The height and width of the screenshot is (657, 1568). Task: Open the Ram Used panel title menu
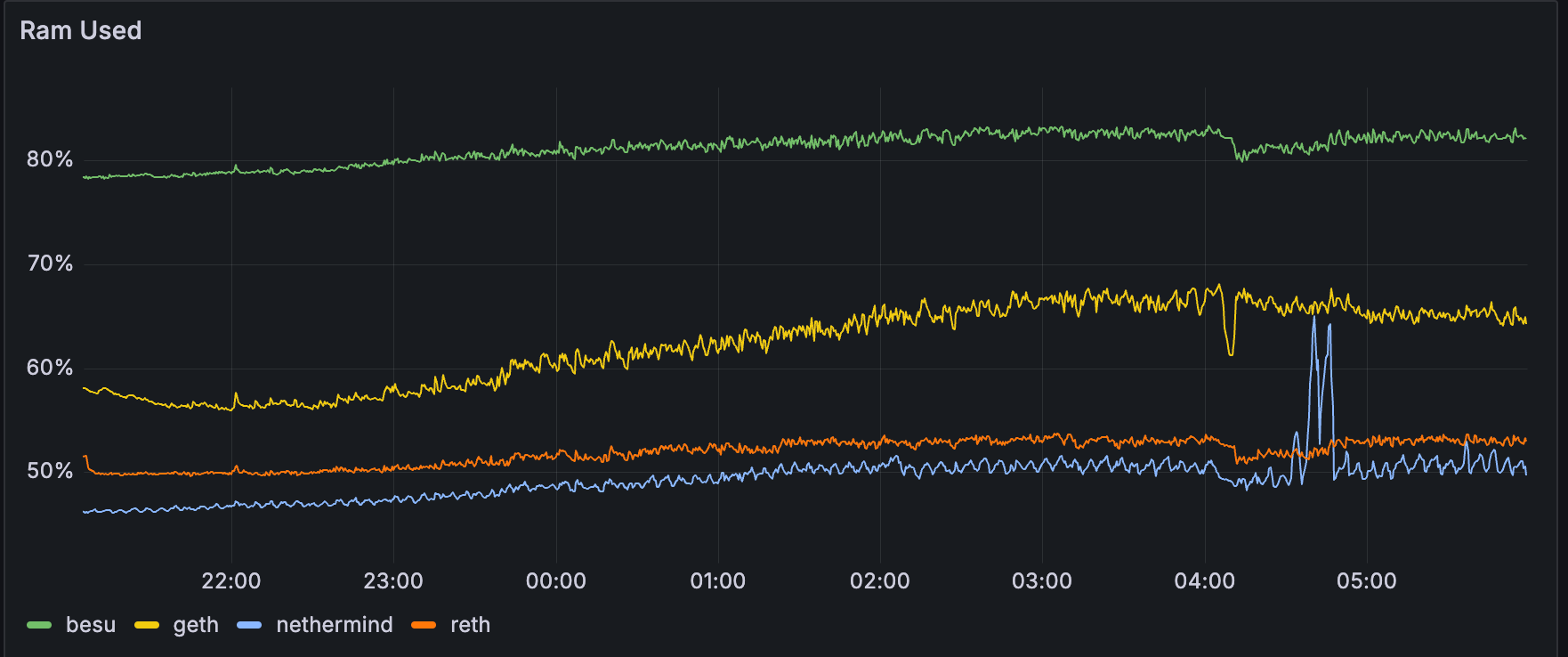81,30
